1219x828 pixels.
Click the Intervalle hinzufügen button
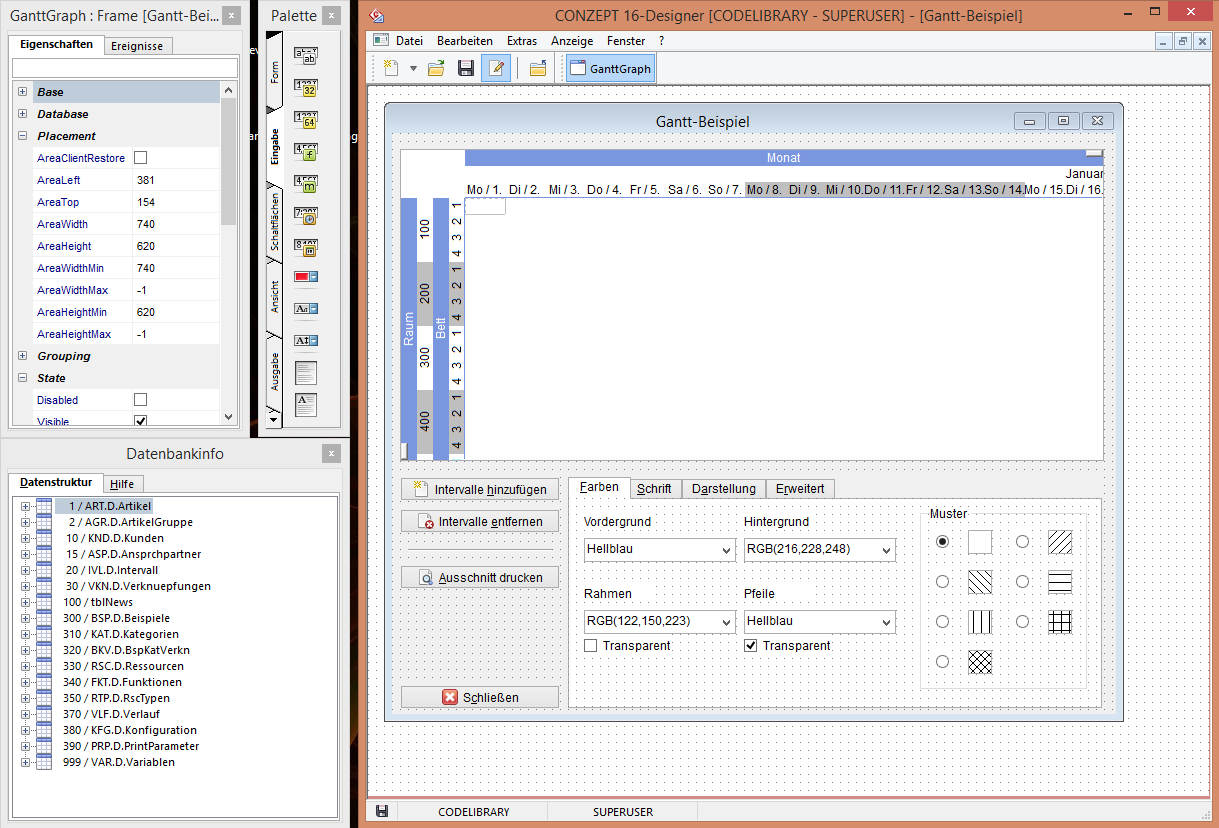480,489
